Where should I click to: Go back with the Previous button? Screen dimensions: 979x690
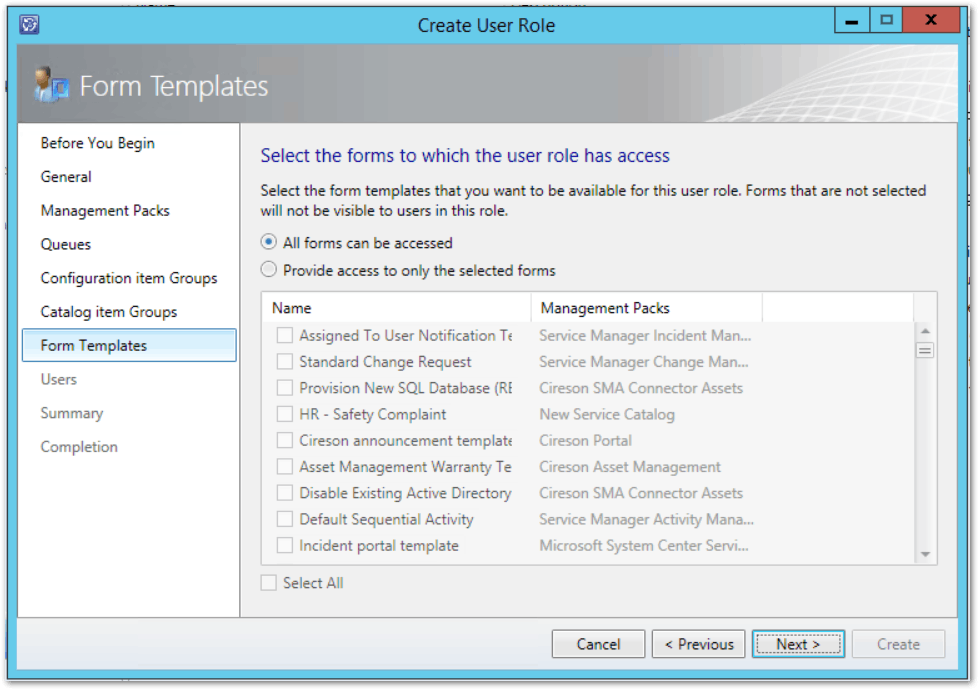coord(699,644)
